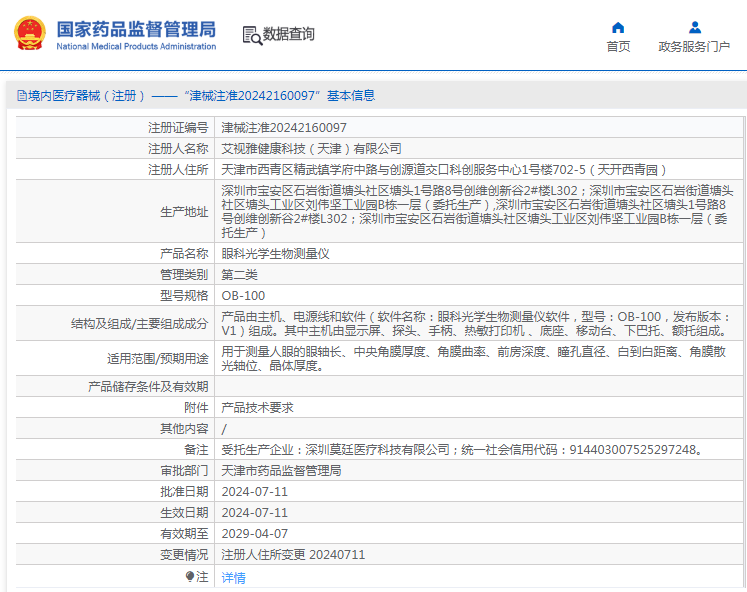Select model value OB-100
The width and height of the screenshot is (747, 592).
click(243, 295)
